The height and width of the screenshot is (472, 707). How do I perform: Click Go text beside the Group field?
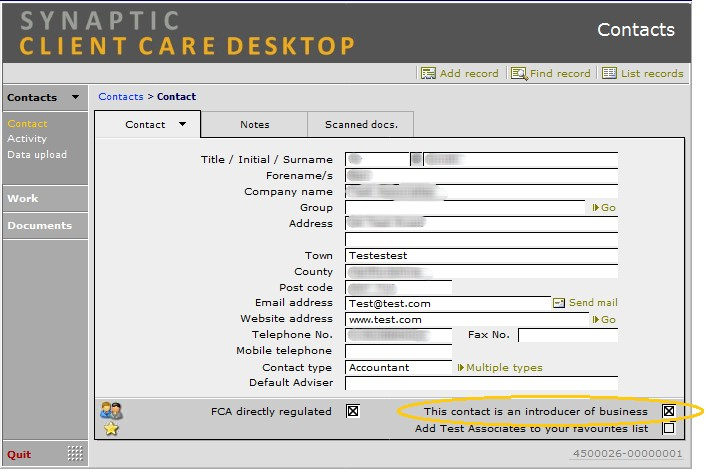tap(608, 207)
